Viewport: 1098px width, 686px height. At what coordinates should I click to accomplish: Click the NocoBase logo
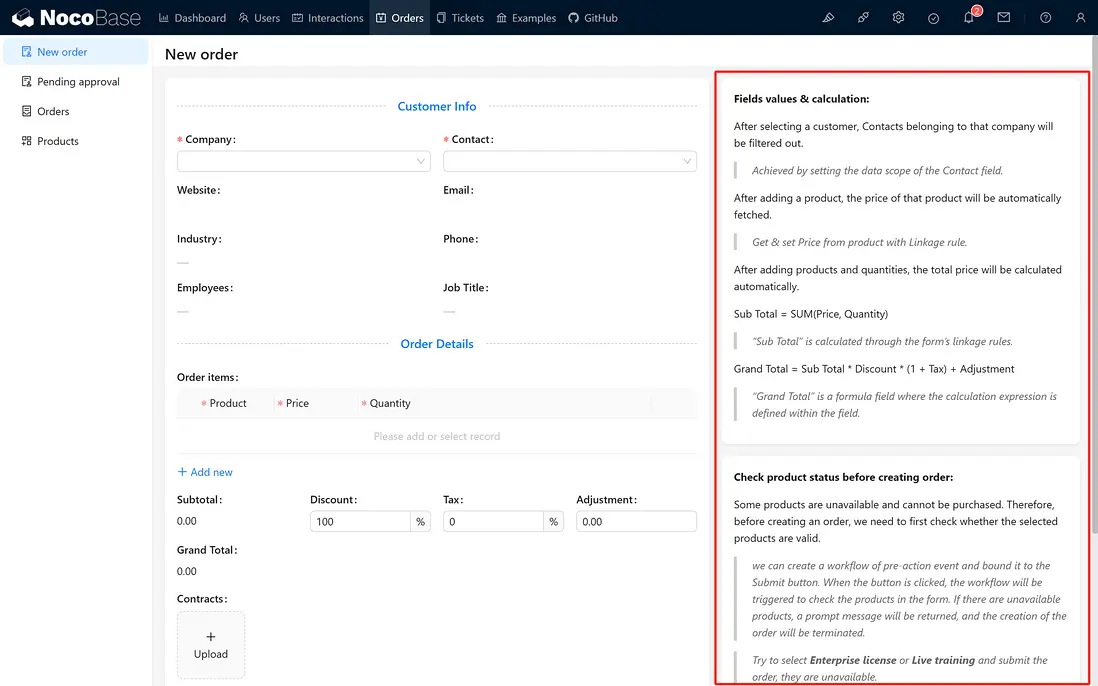pyautogui.click(x=76, y=18)
